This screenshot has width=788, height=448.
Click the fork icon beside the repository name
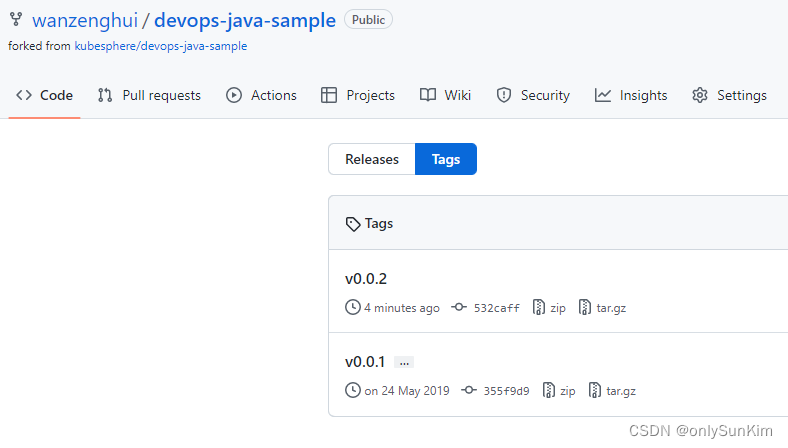[x=16, y=20]
